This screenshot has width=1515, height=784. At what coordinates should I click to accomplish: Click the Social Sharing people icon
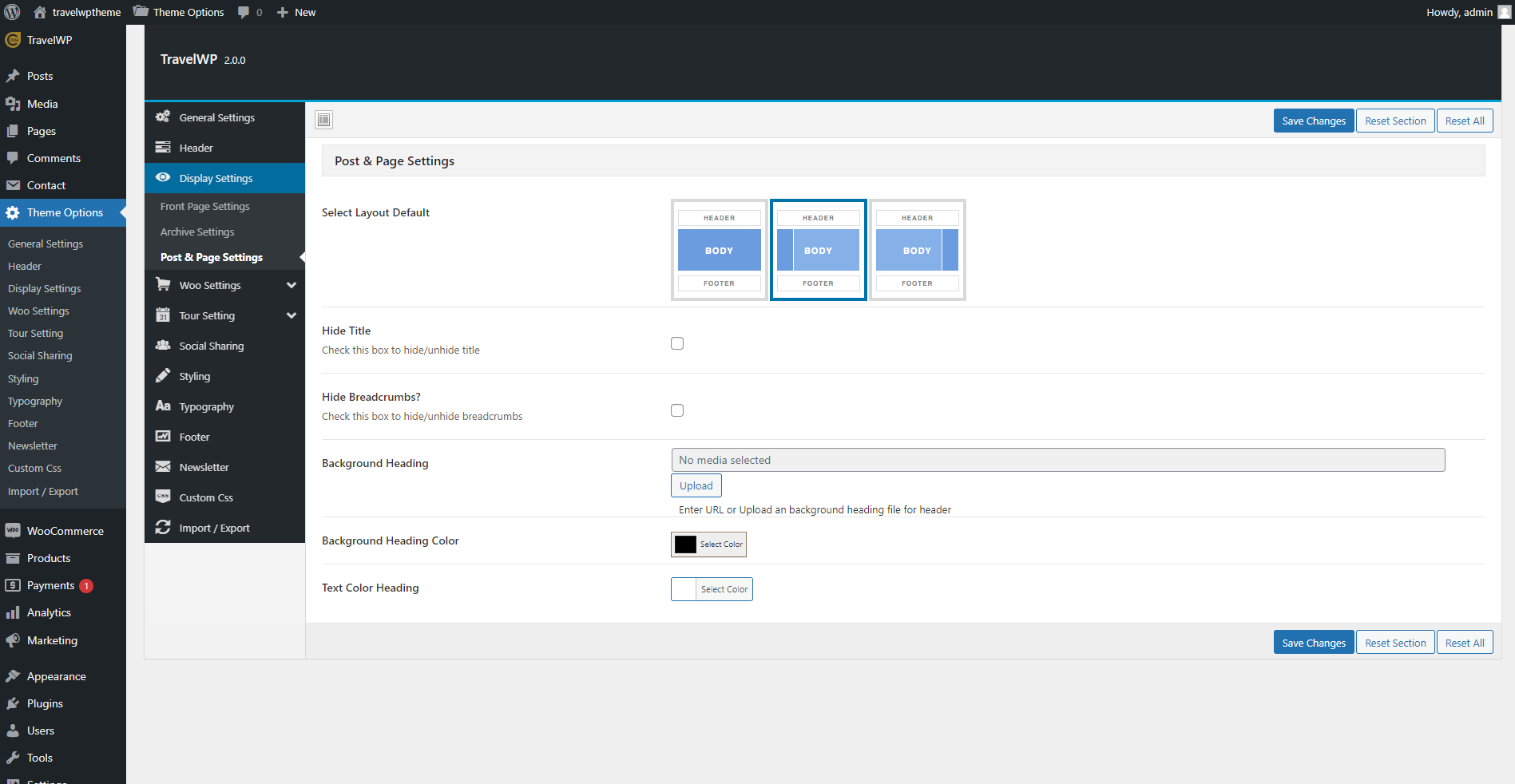(163, 345)
